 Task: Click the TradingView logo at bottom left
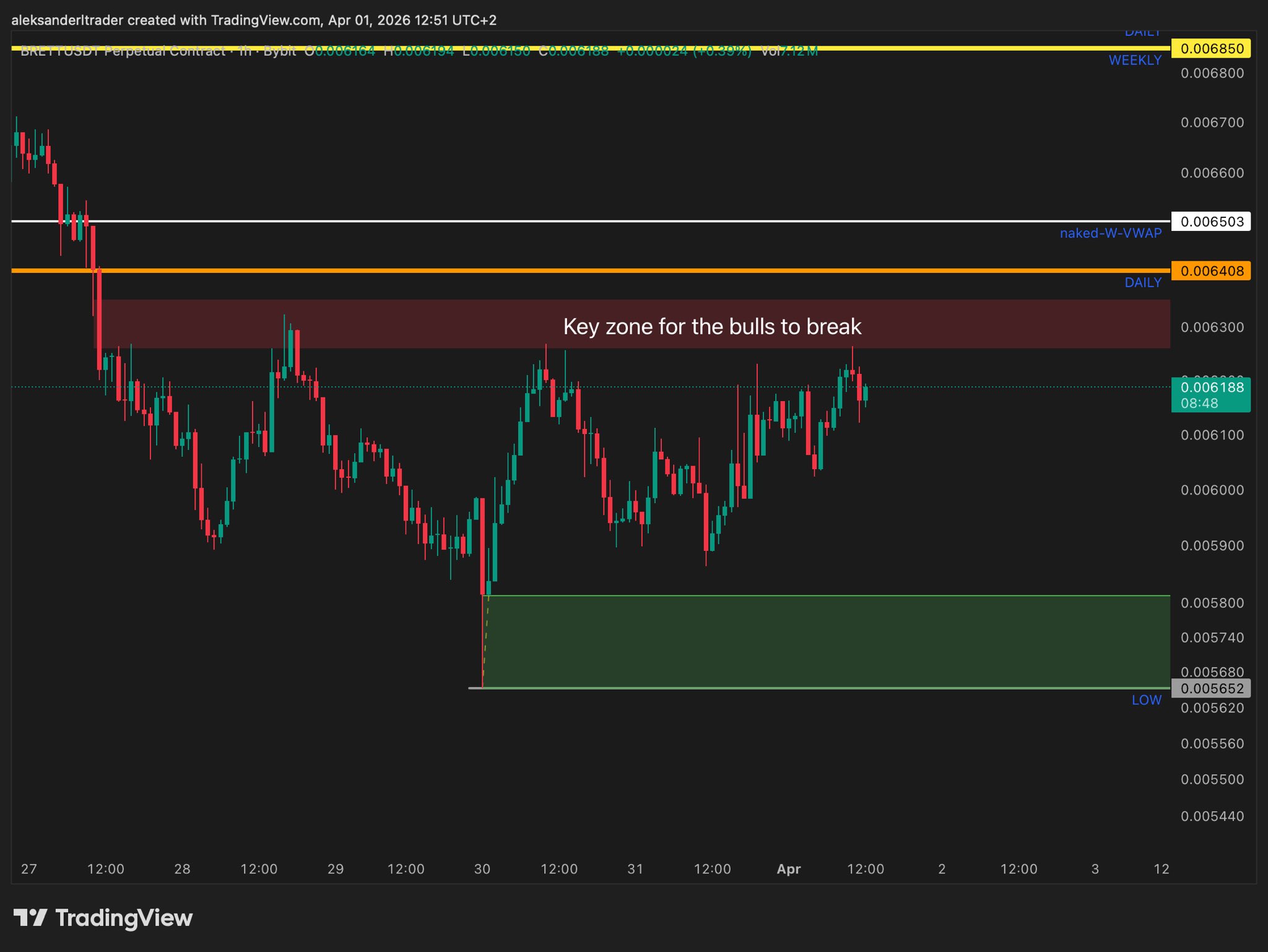(103, 917)
